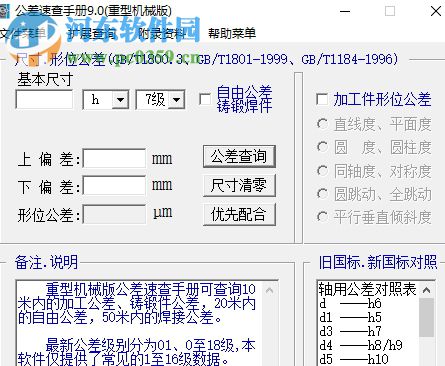Enable the 自由公差铸锻焊件 checkbox
445x366 pixels.
click(x=205, y=99)
